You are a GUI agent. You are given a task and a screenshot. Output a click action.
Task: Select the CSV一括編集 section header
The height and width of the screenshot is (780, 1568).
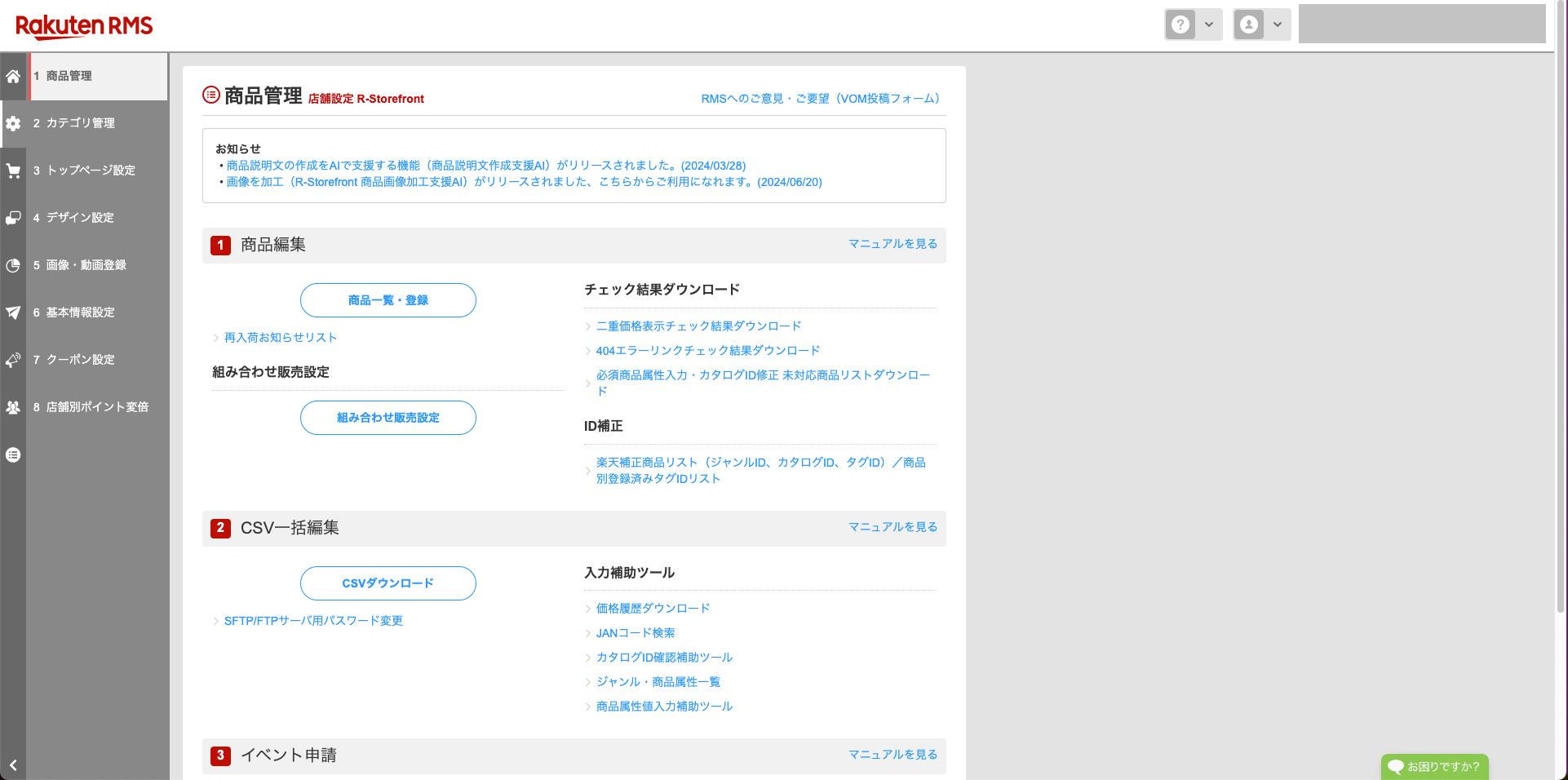coord(278,528)
